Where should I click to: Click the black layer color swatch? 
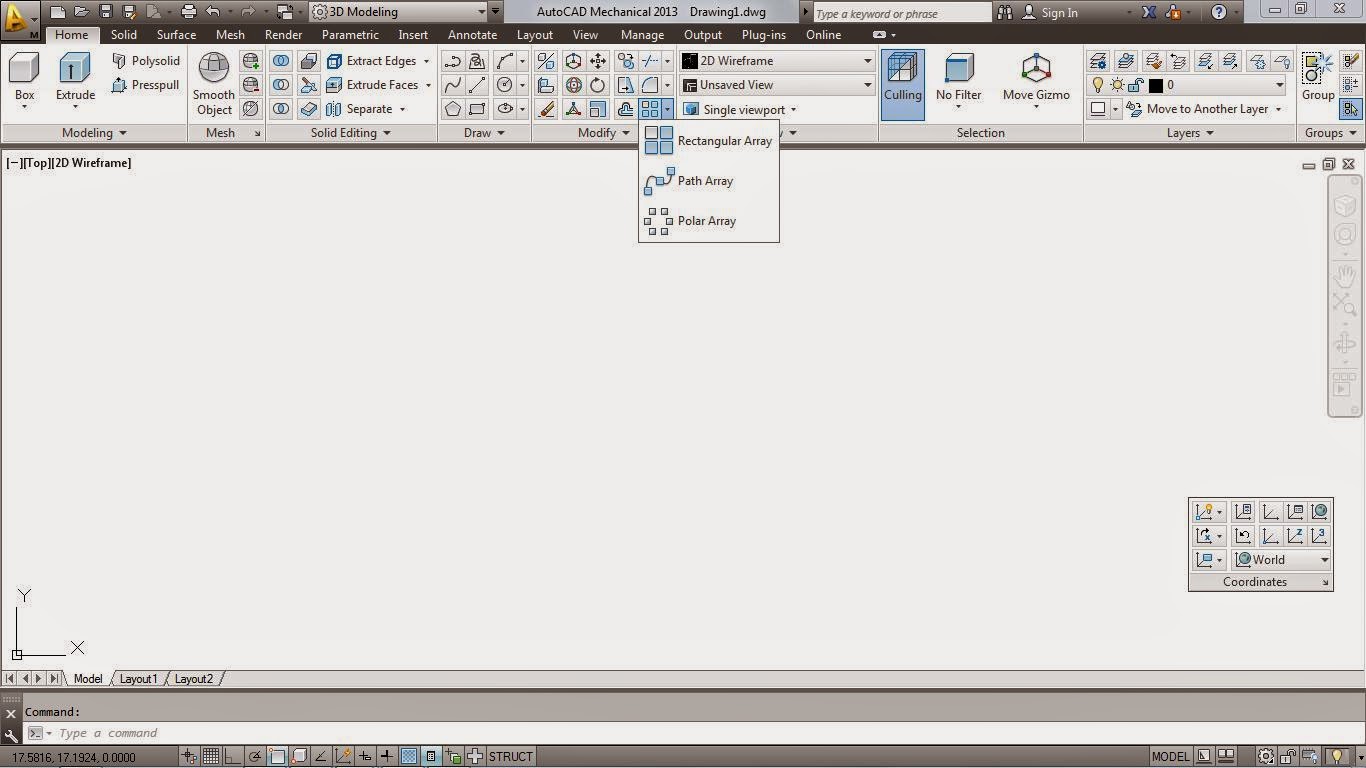[1156, 85]
